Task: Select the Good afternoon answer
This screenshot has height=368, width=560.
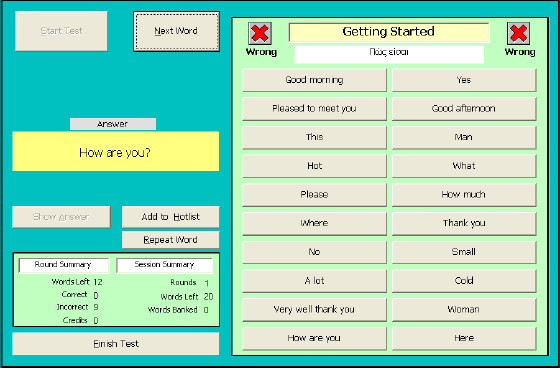Action: [464, 109]
